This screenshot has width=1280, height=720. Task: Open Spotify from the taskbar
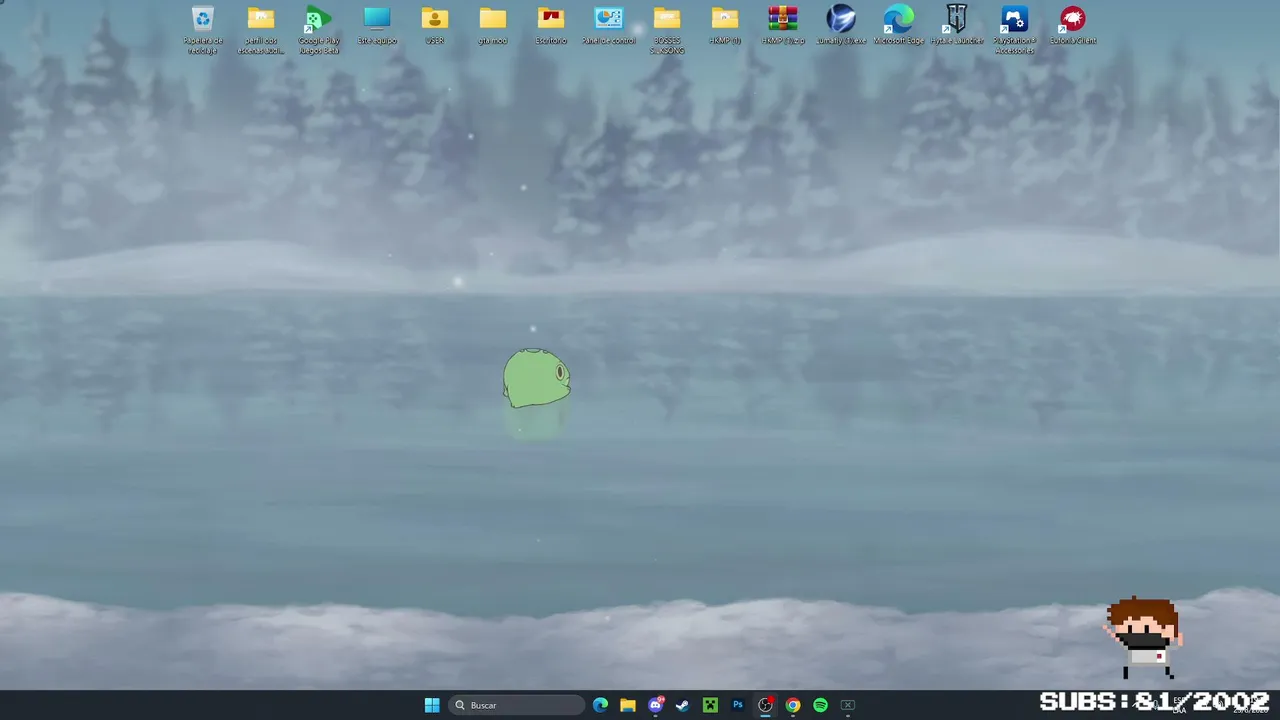820,705
